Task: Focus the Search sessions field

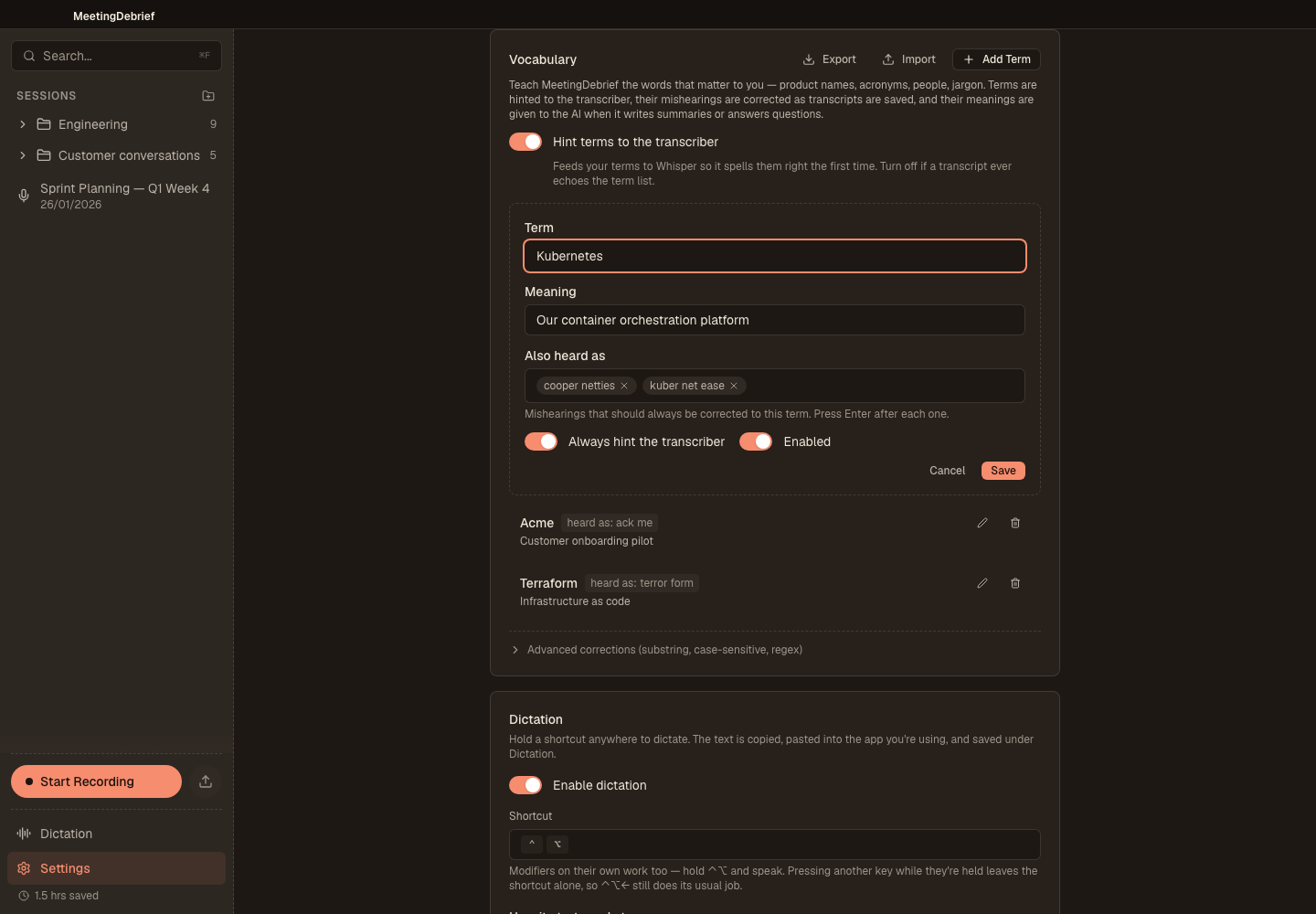Action: click(x=116, y=56)
